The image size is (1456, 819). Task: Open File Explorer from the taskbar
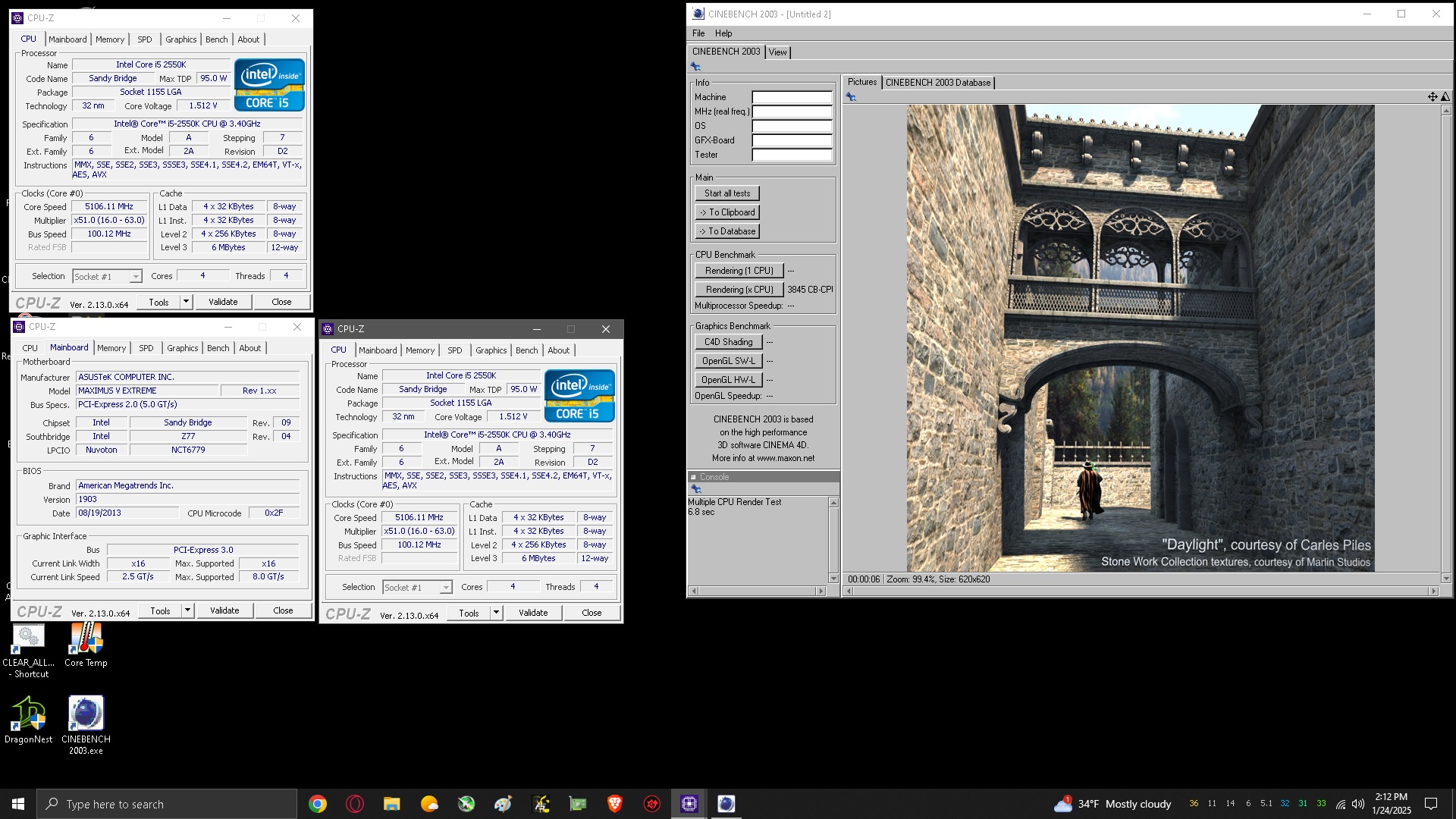click(391, 804)
